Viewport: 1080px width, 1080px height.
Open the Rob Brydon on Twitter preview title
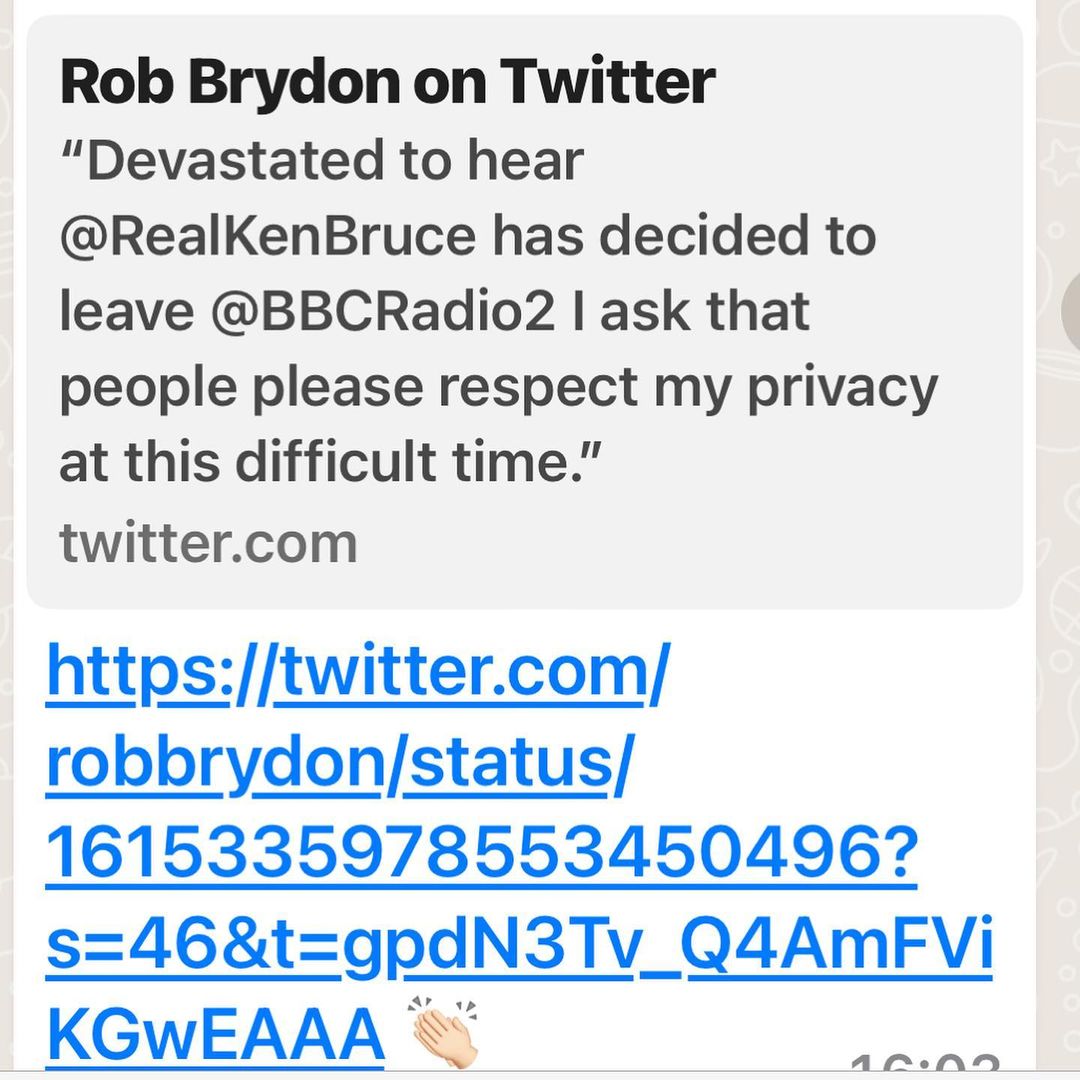click(x=387, y=82)
